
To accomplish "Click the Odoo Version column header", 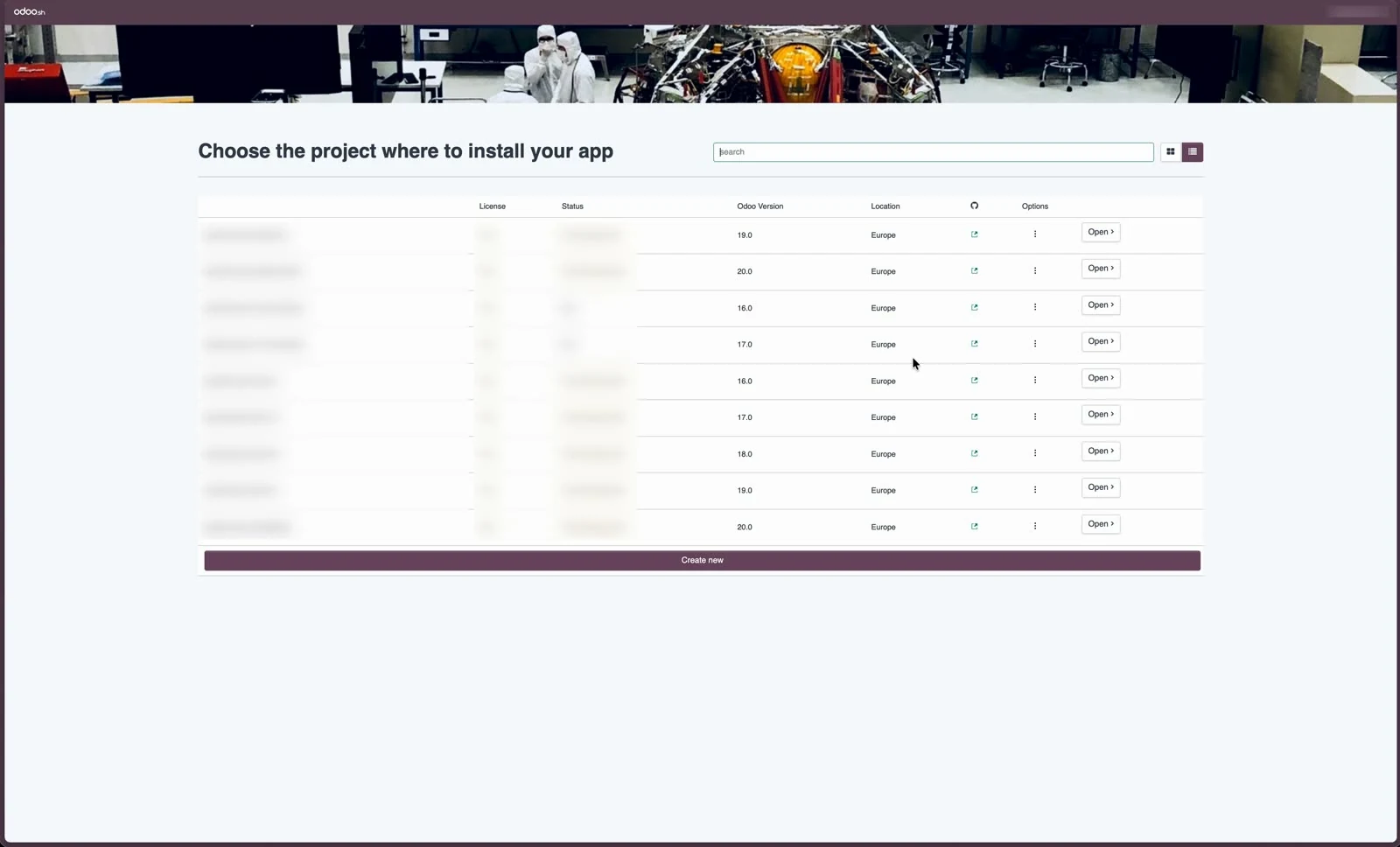I will (759, 206).
